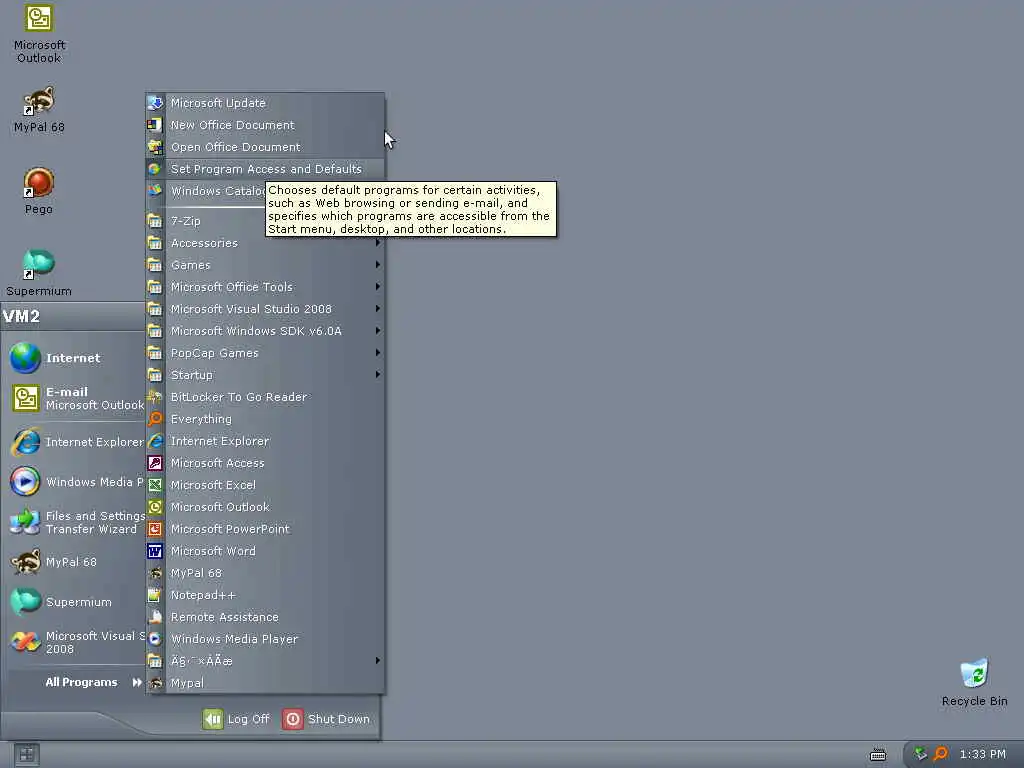
Task: Expand the PopCap Games submenu arrow
Action: pos(377,353)
